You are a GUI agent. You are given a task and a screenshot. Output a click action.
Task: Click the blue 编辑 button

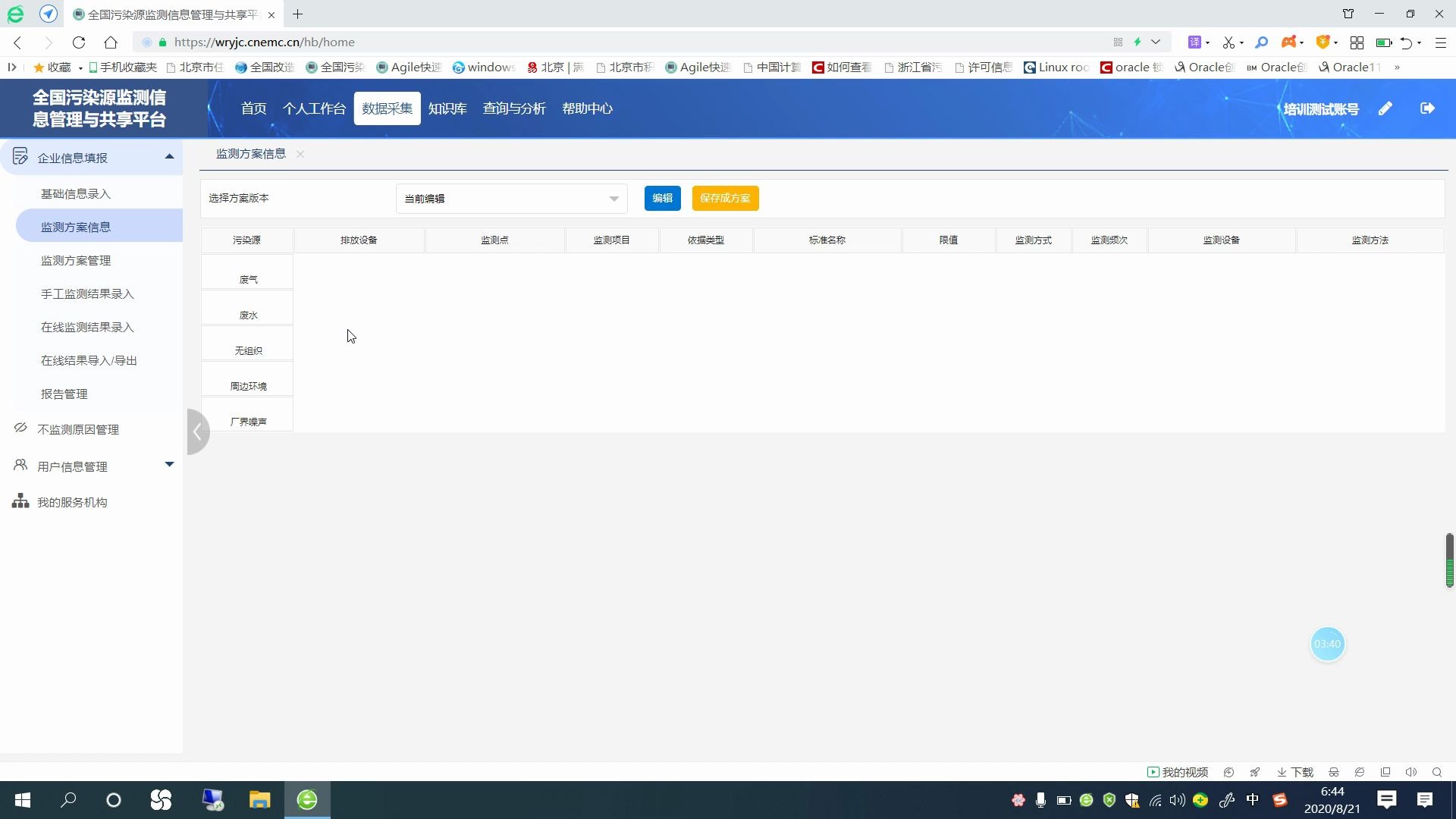pyautogui.click(x=662, y=198)
